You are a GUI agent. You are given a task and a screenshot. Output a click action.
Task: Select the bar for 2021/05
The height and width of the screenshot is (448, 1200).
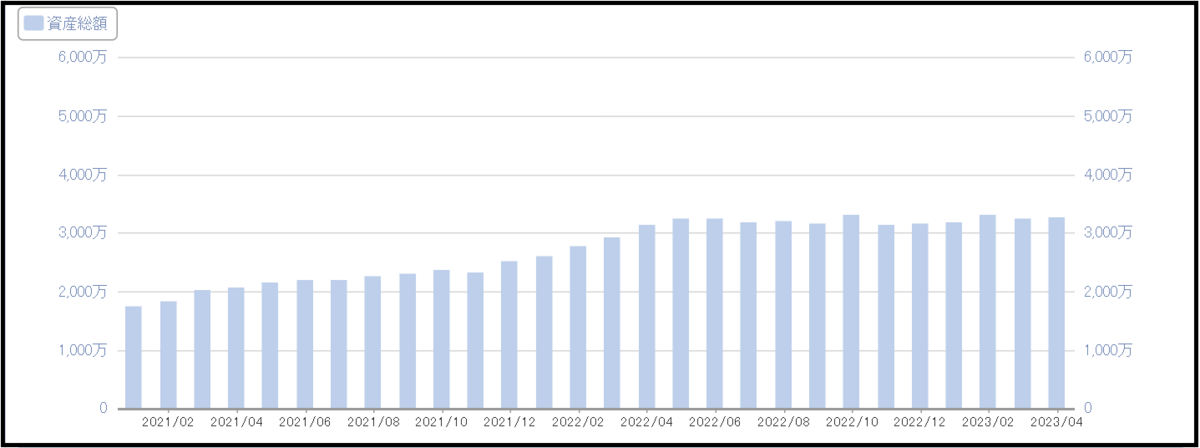(x=270, y=345)
